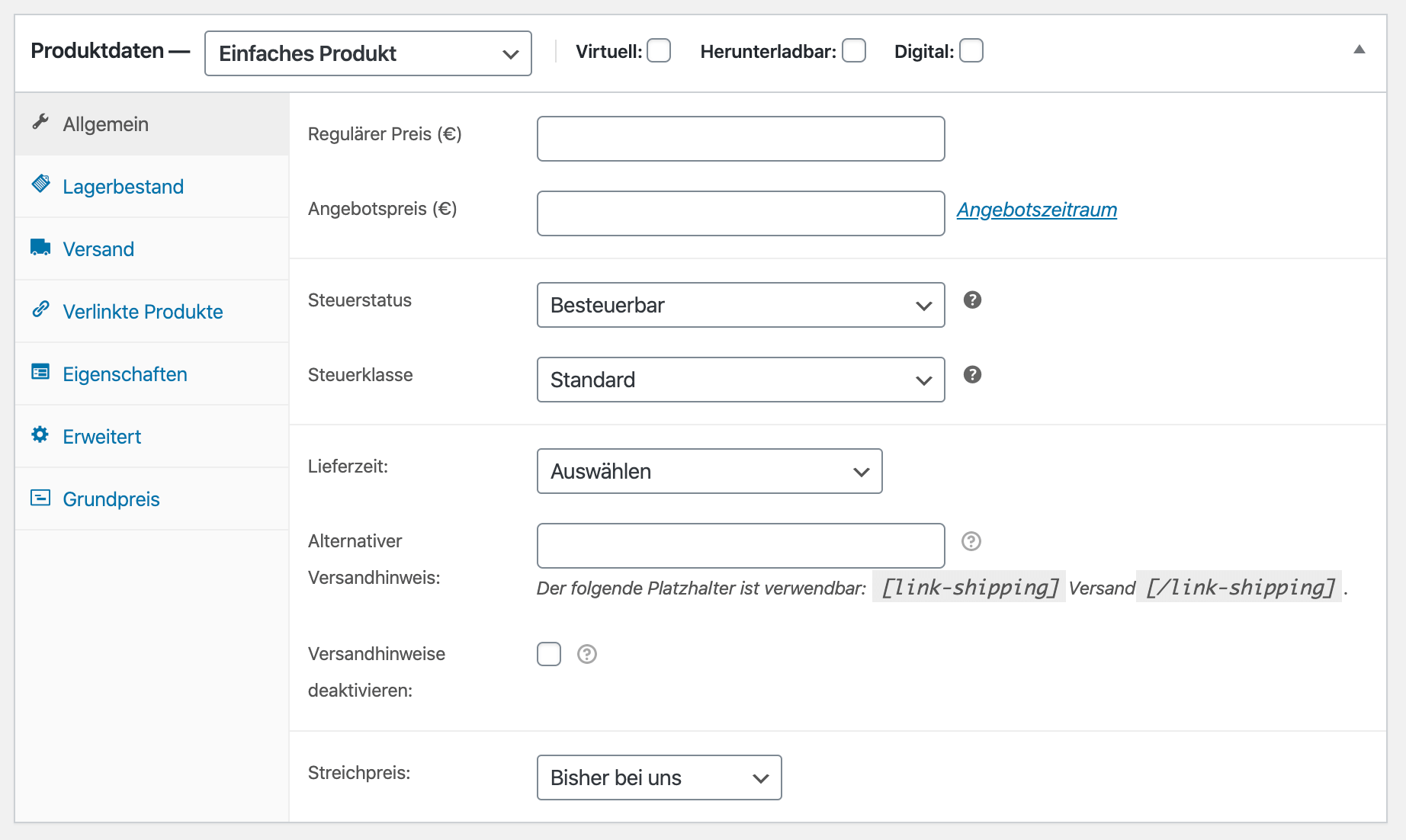Screen dimensions: 1406x840
Task: Click the list icon beside Eigenschaften
Action: click(x=40, y=372)
